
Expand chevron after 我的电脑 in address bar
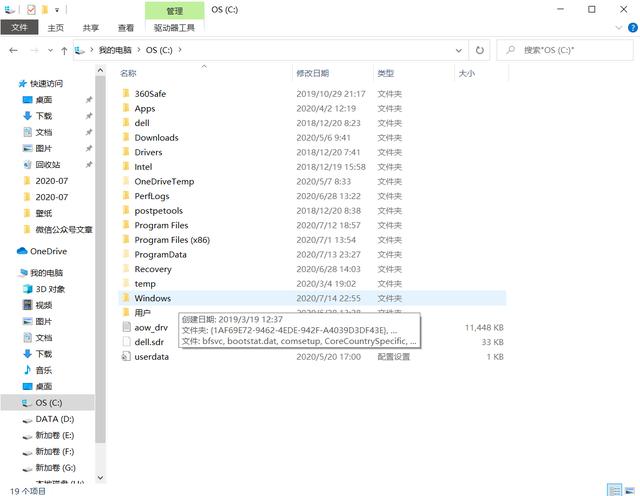click(x=138, y=50)
